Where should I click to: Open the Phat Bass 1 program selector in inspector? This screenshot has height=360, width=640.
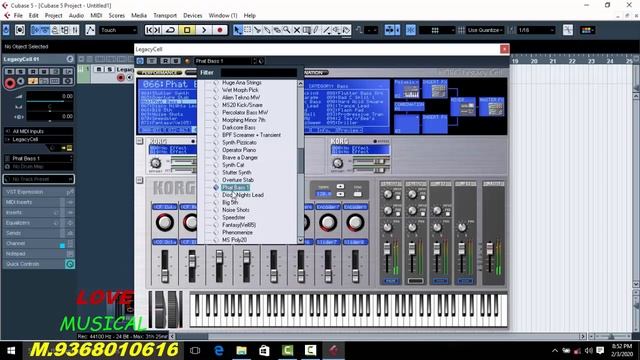click(39, 158)
